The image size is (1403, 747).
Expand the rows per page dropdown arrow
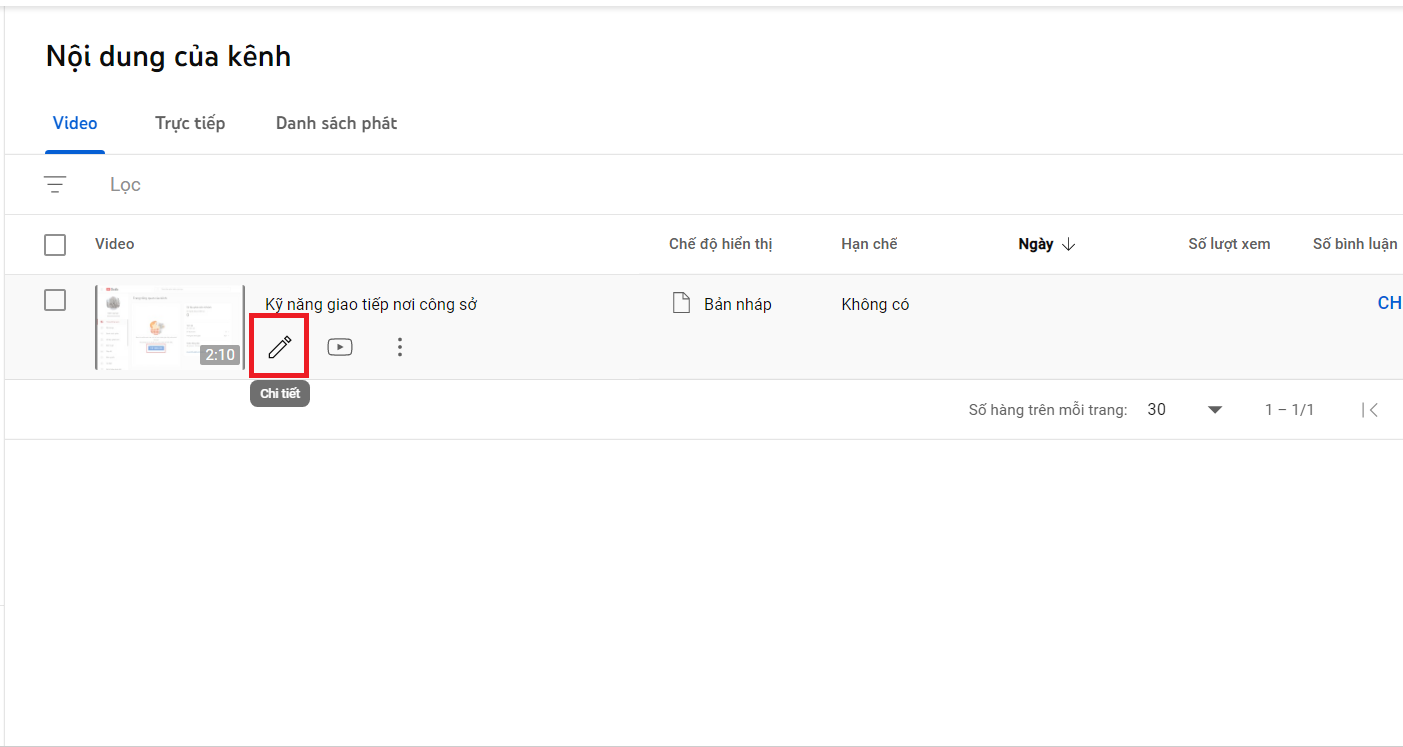[x=1215, y=410]
